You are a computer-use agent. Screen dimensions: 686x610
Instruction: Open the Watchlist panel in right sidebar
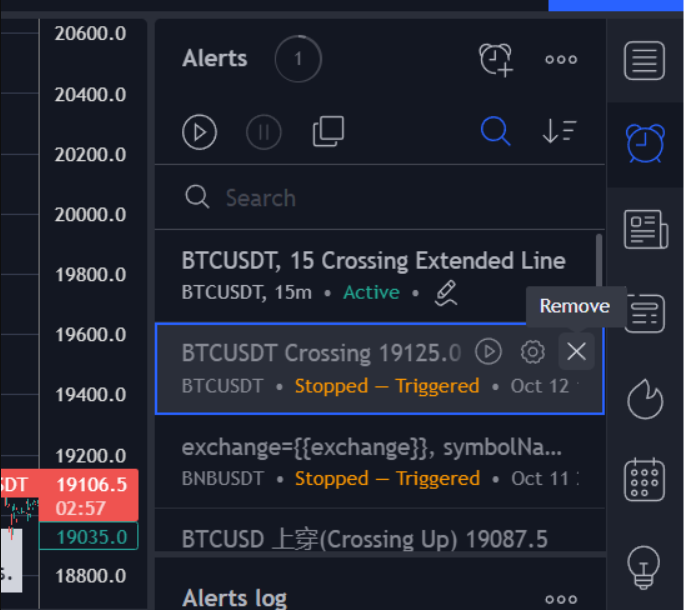coord(644,61)
